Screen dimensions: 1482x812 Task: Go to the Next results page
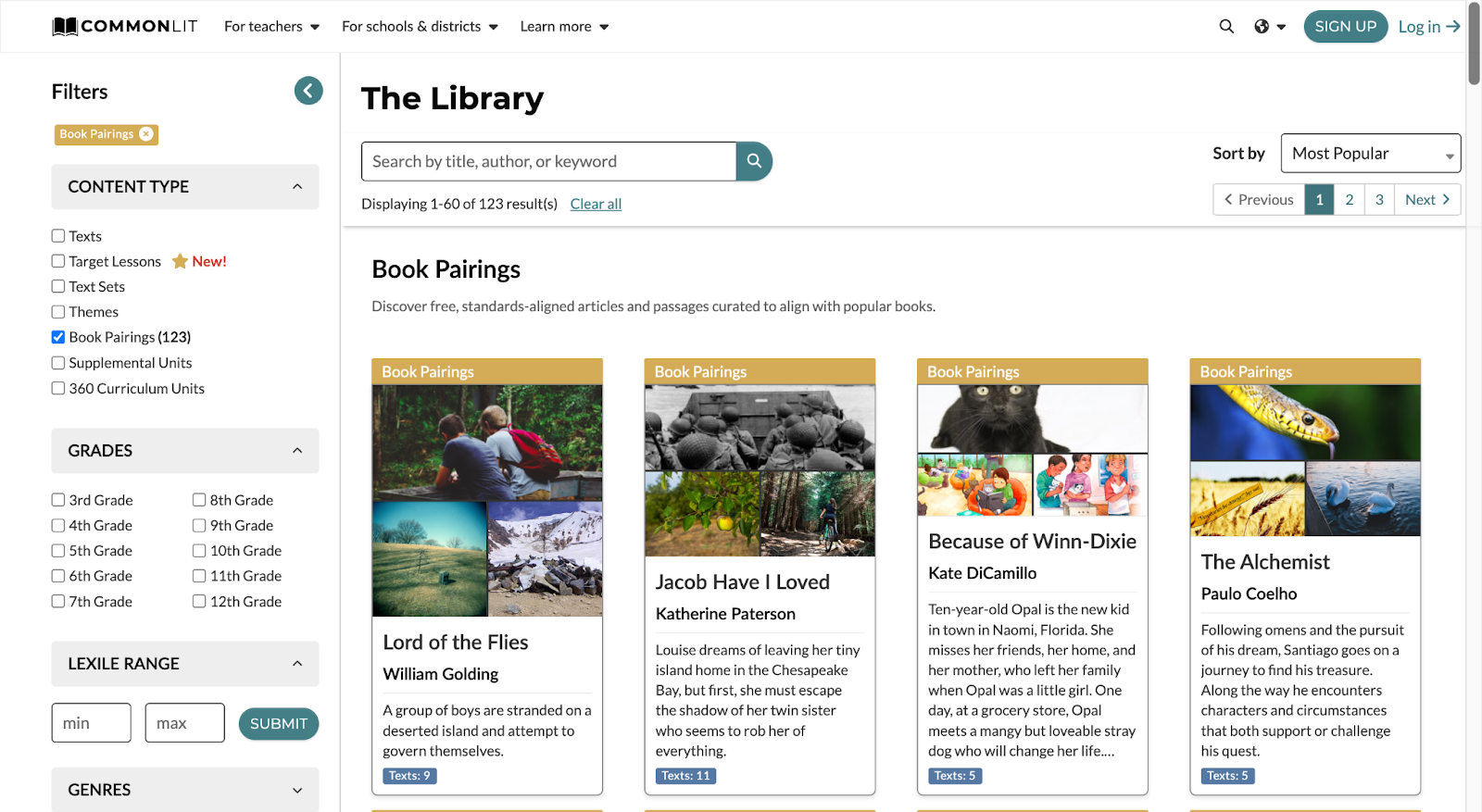[1427, 199]
